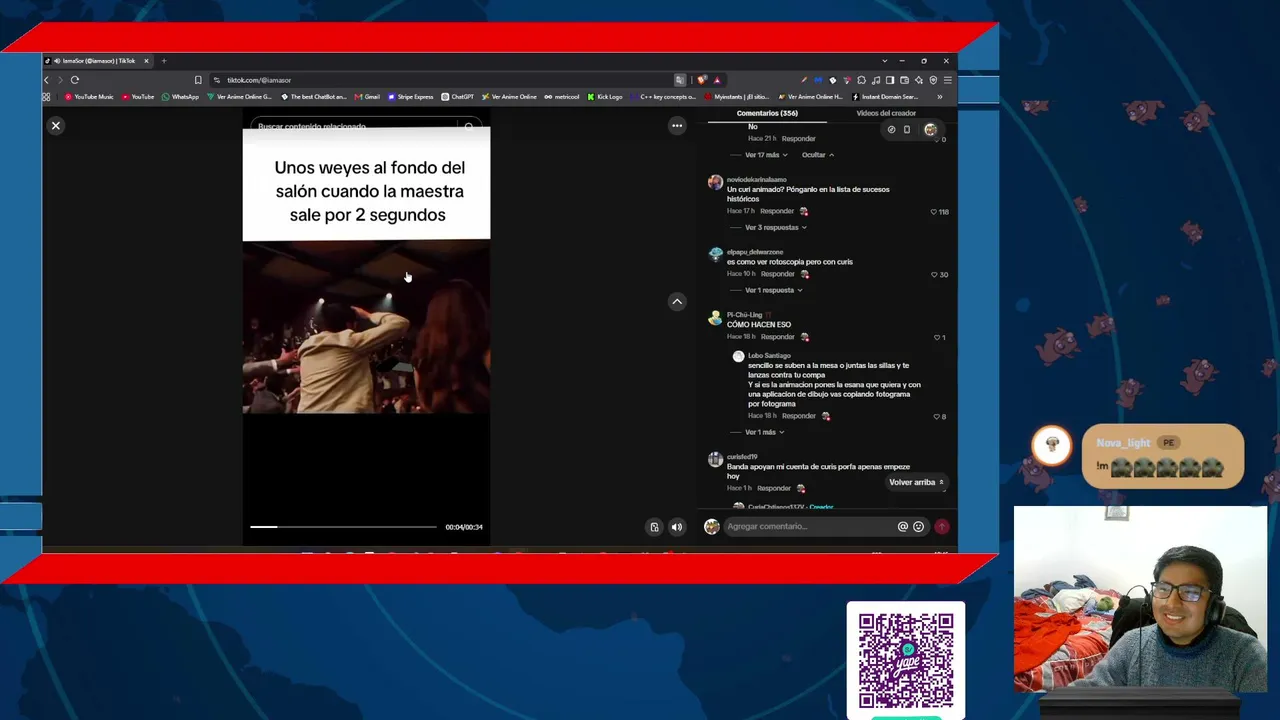This screenshot has height=720, width=1280.
Task: Like the 'CÓMO HACEN ESO' comment
Action: 939,338
